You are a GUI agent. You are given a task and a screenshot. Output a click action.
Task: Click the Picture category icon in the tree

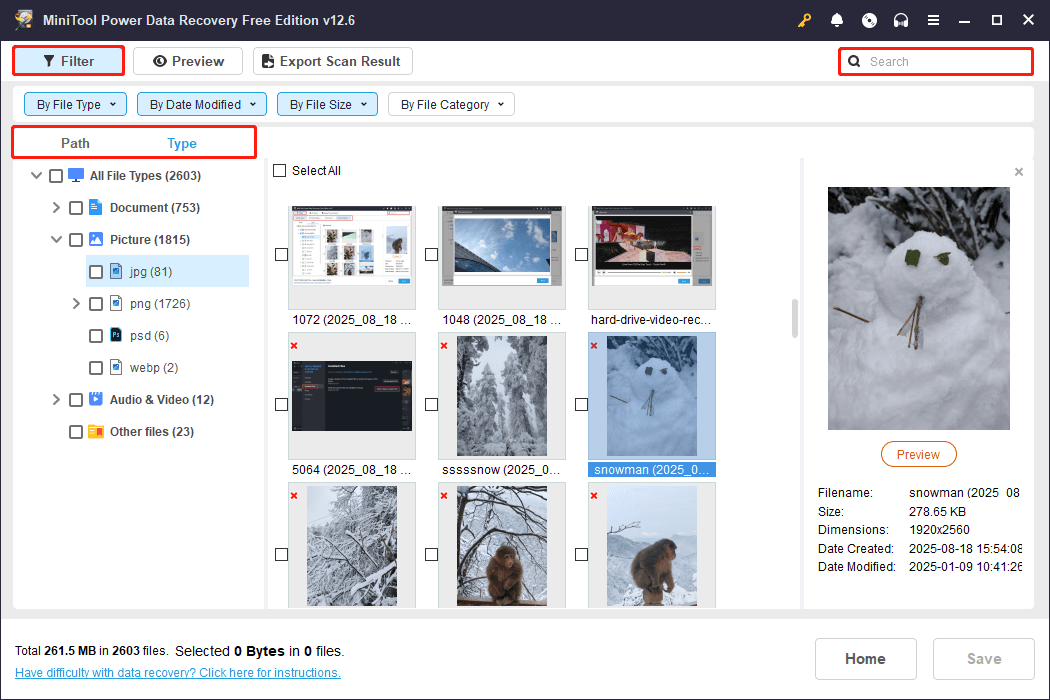pos(94,239)
